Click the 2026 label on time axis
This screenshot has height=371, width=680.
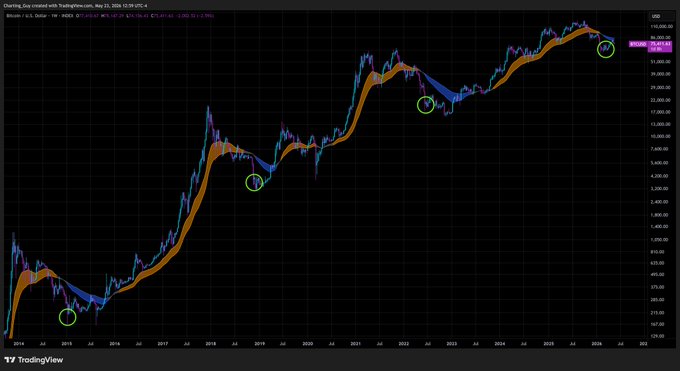click(596, 344)
